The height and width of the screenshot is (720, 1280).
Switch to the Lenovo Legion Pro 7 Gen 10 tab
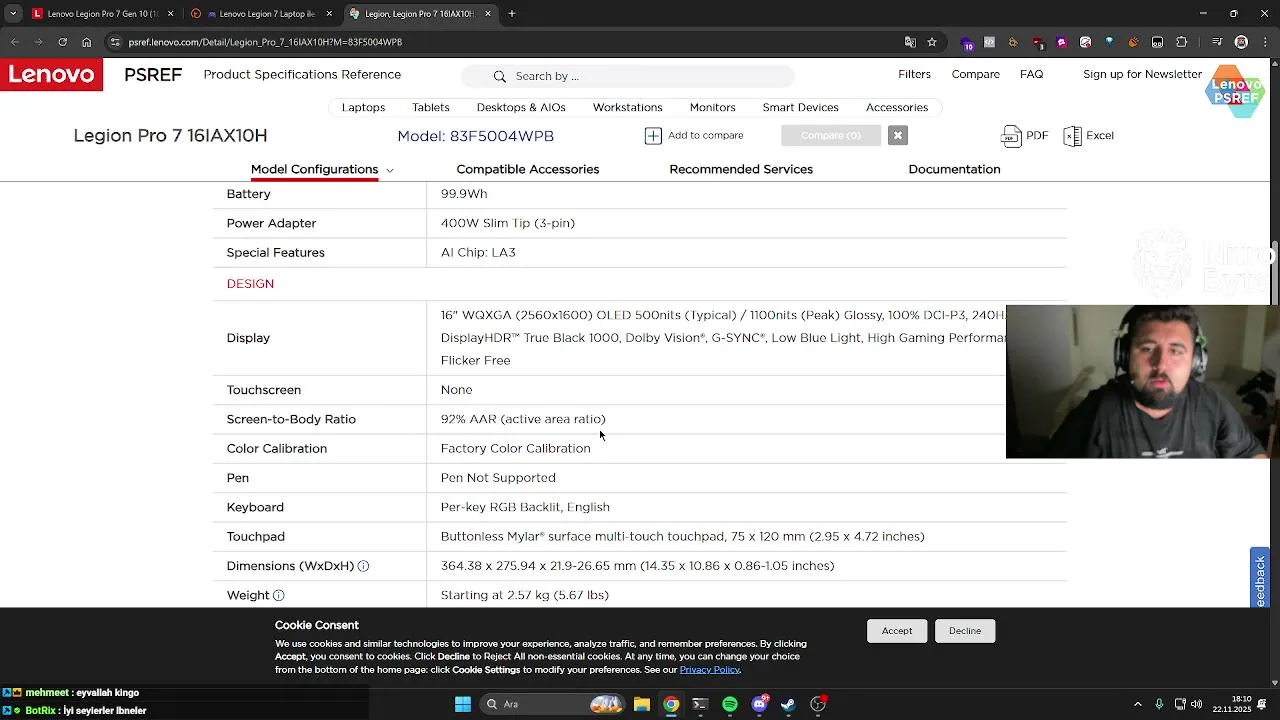(102, 14)
